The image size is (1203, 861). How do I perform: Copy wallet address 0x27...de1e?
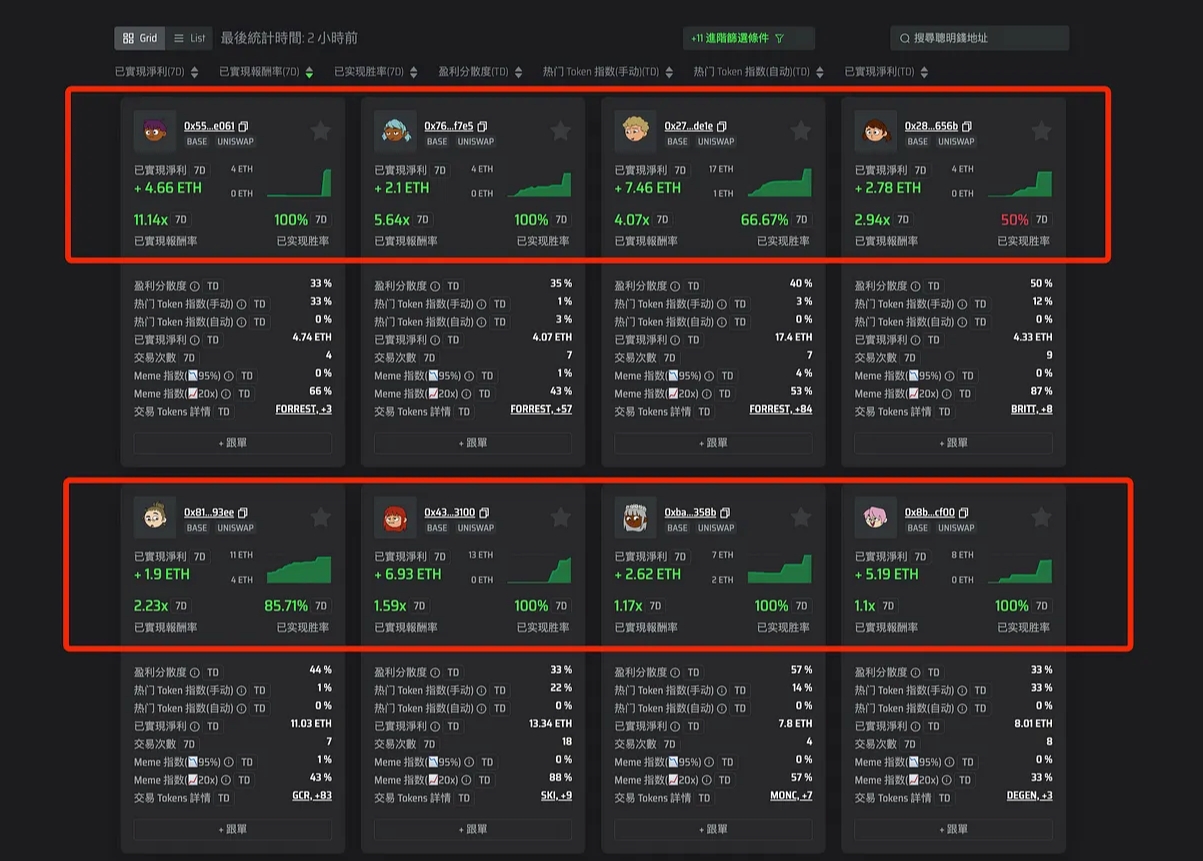722,127
